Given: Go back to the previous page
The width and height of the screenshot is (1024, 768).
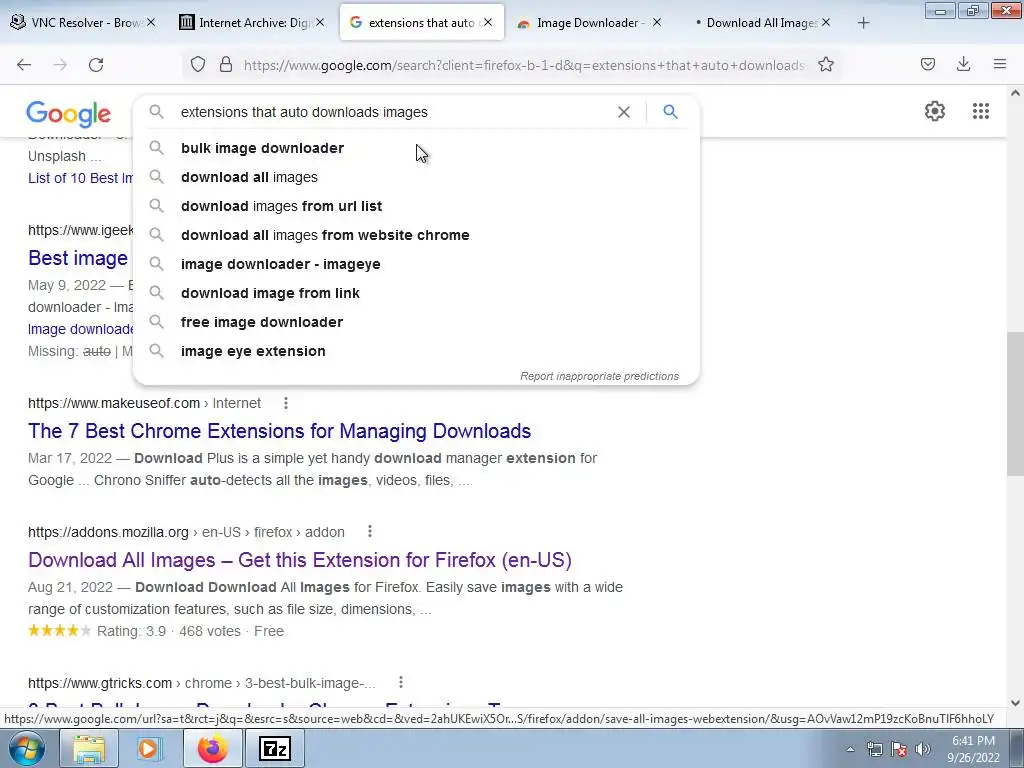Looking at the screenshot, I should (x=24, y=65).
